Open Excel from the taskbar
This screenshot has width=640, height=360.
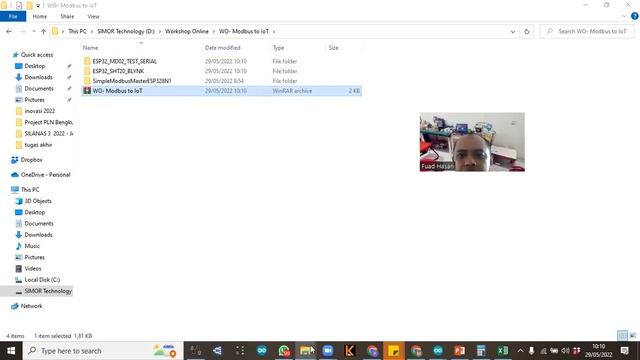pos(503,351)
